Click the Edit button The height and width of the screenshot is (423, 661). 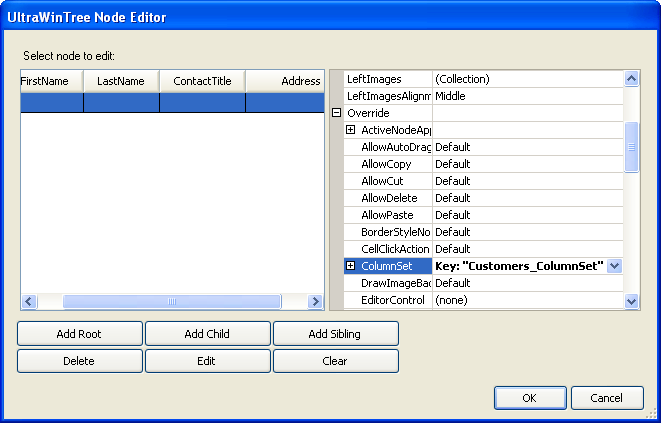207,360
